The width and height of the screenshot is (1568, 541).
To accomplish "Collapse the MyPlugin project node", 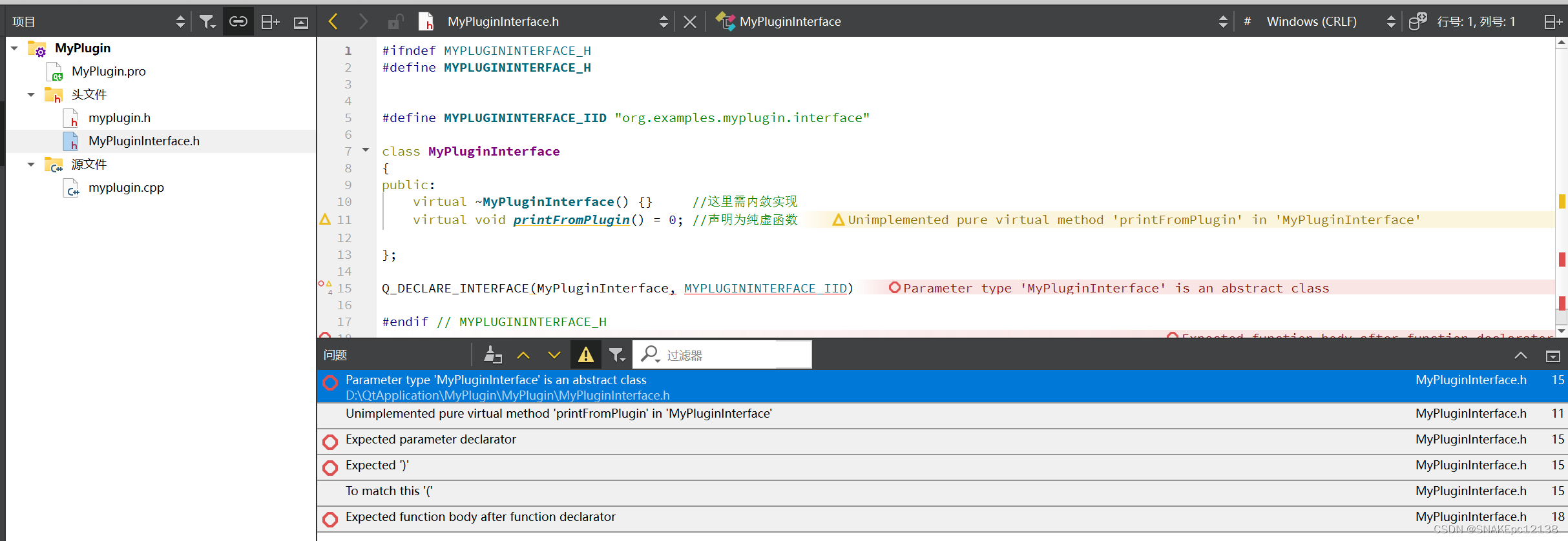I will click(14, 48).
